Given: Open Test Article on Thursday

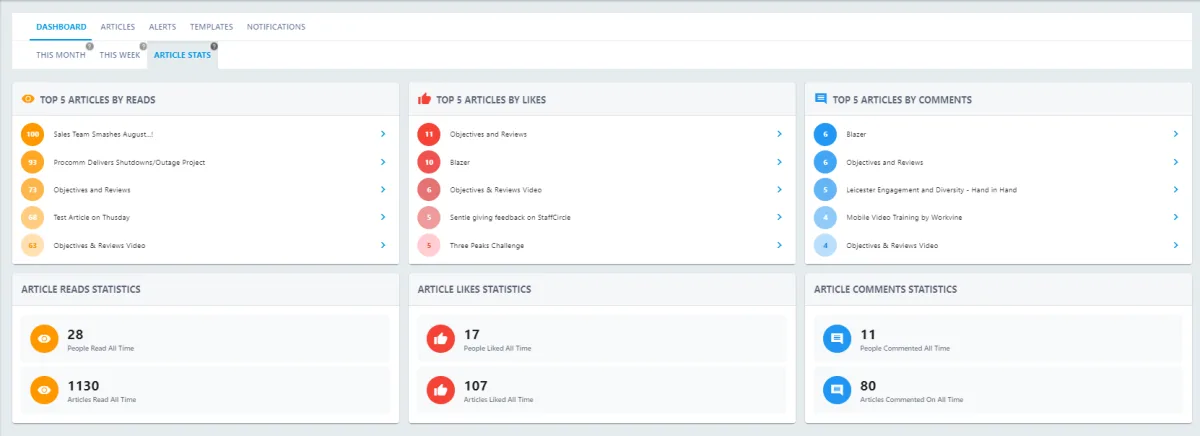Looking at the screenshot, I should pyautogui.click(x=92, y=217).
